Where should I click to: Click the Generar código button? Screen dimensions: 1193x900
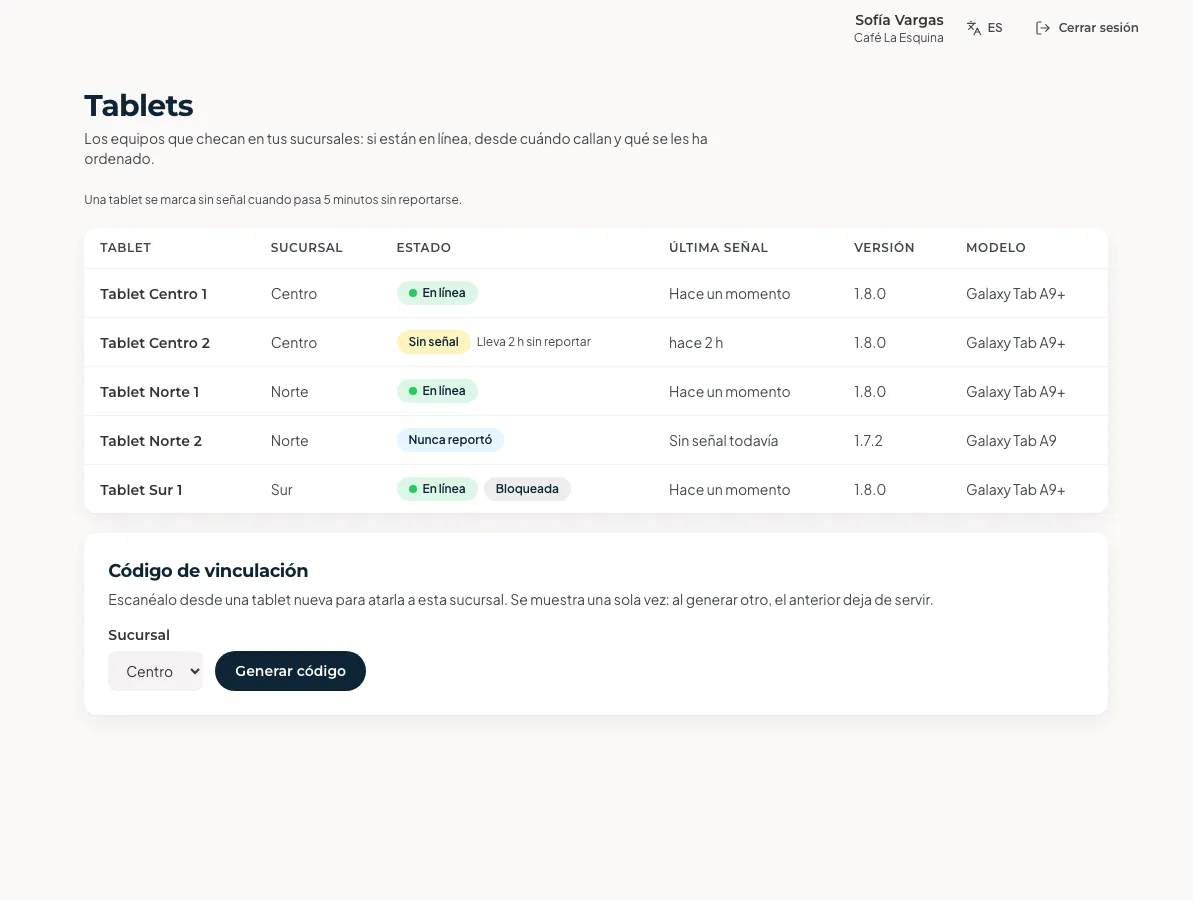pos(290,671)
